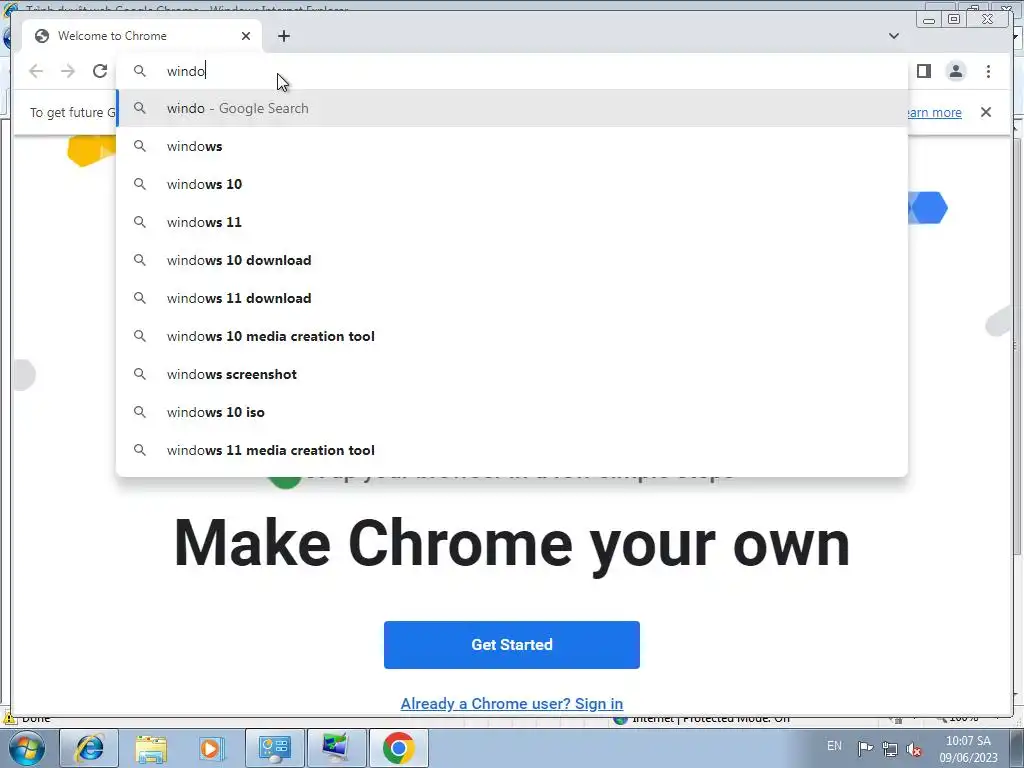This screenshot has height=768, width=1024.
Task: Open Internet Explorer from the taskbar
Action: [89, 748]
